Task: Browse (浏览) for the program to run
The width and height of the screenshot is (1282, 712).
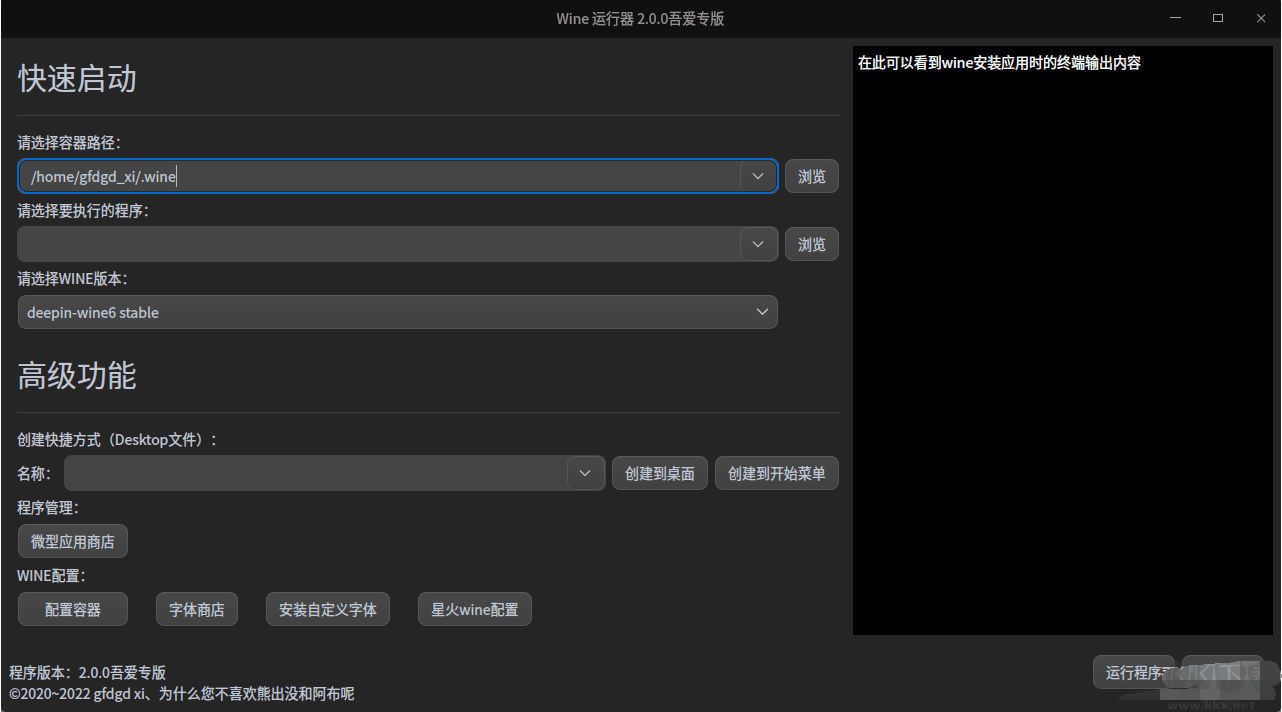Action: click(x=811, y=244)
